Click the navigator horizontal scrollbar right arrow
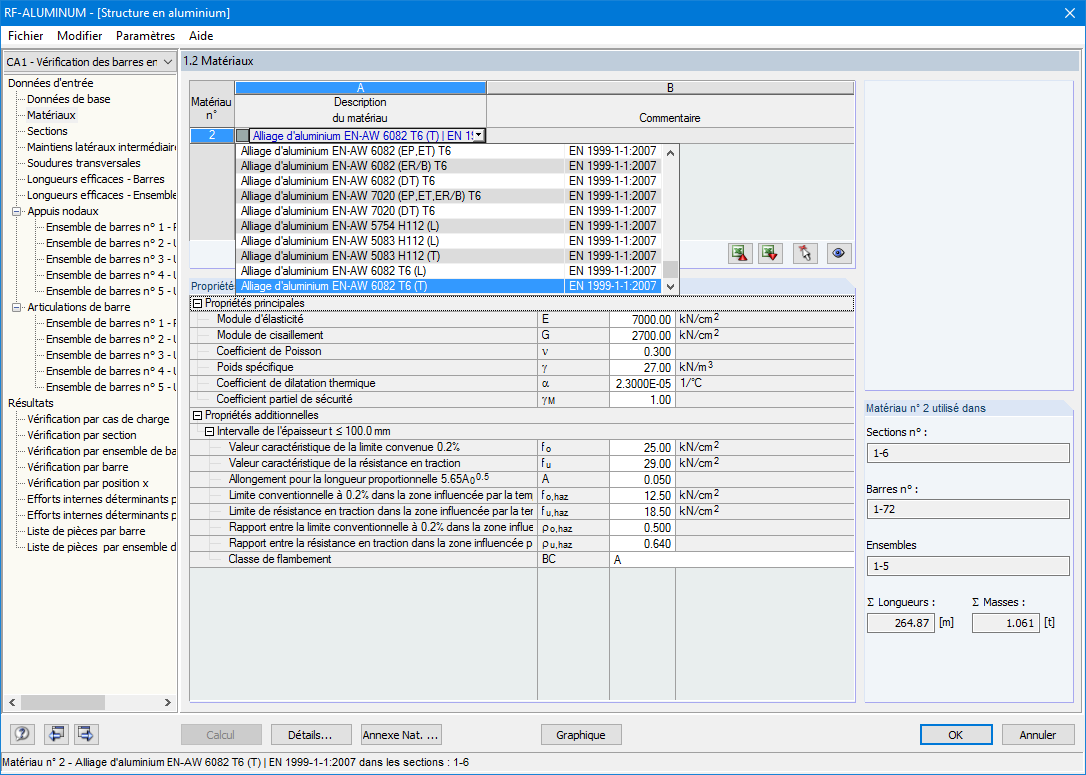The height and width of the screenshot is (775, 1086). click(x=168, y=702)
